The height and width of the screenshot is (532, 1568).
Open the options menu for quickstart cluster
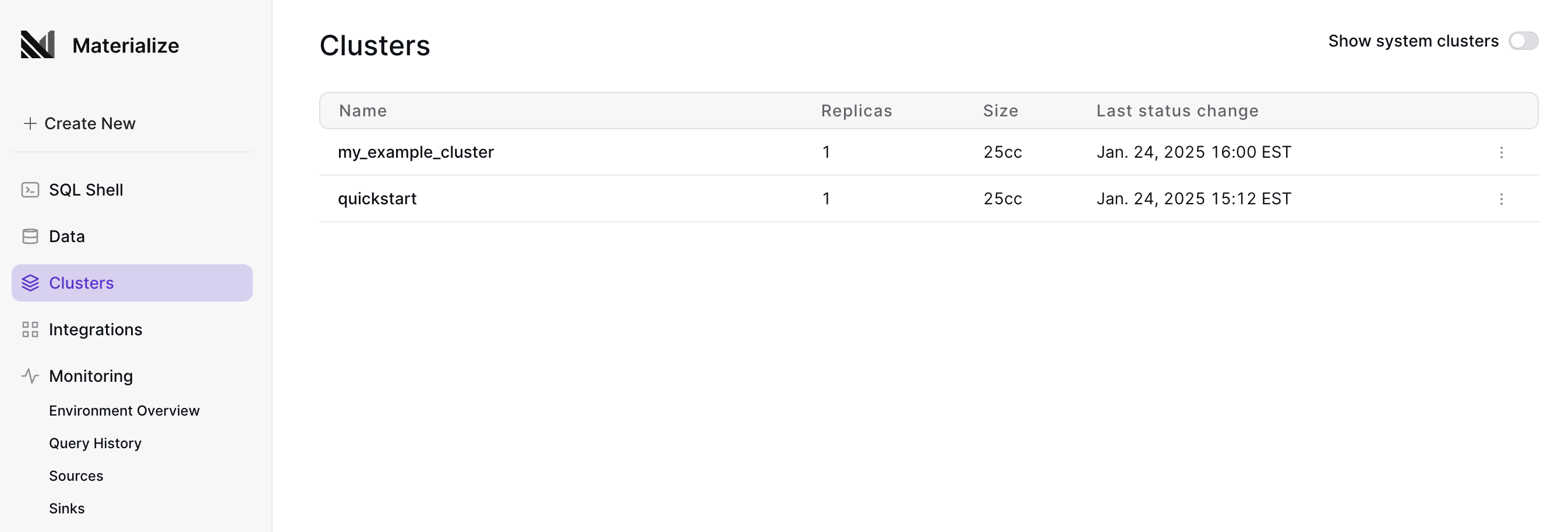pos(1501,199)
